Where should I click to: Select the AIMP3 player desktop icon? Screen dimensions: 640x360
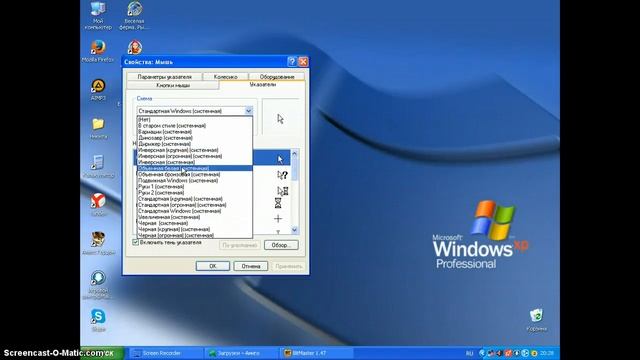point(98,89)
